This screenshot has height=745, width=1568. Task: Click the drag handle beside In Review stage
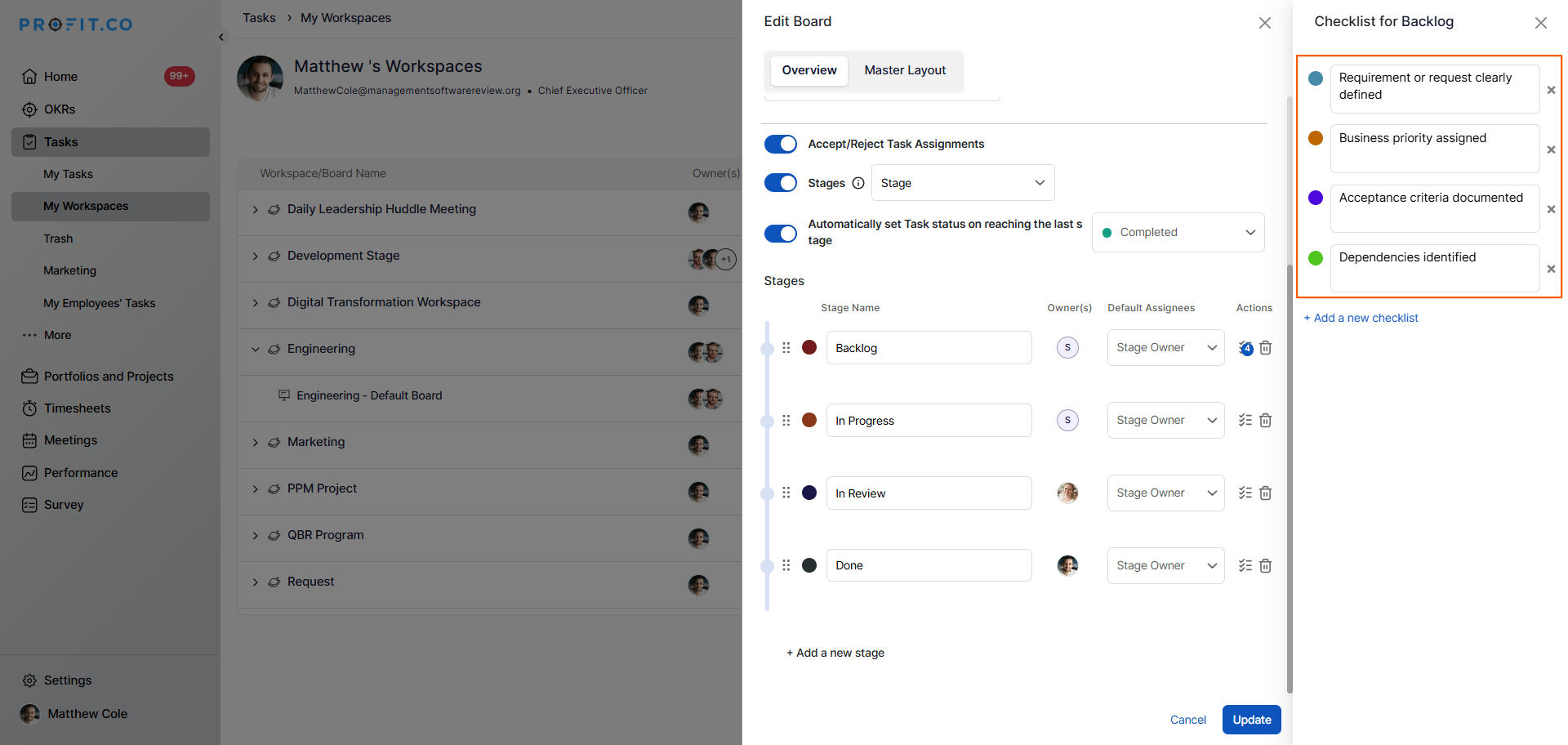coord(786,493)
